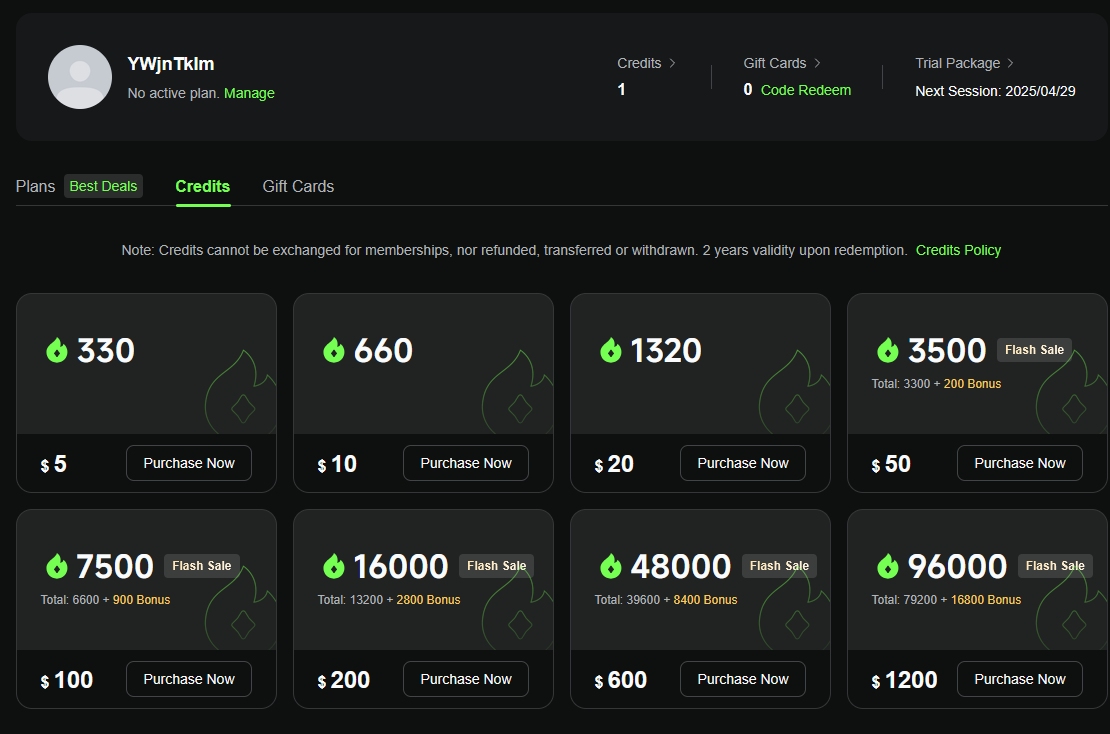Open Gift Cards details via its chevron arrow

(818, 63)
